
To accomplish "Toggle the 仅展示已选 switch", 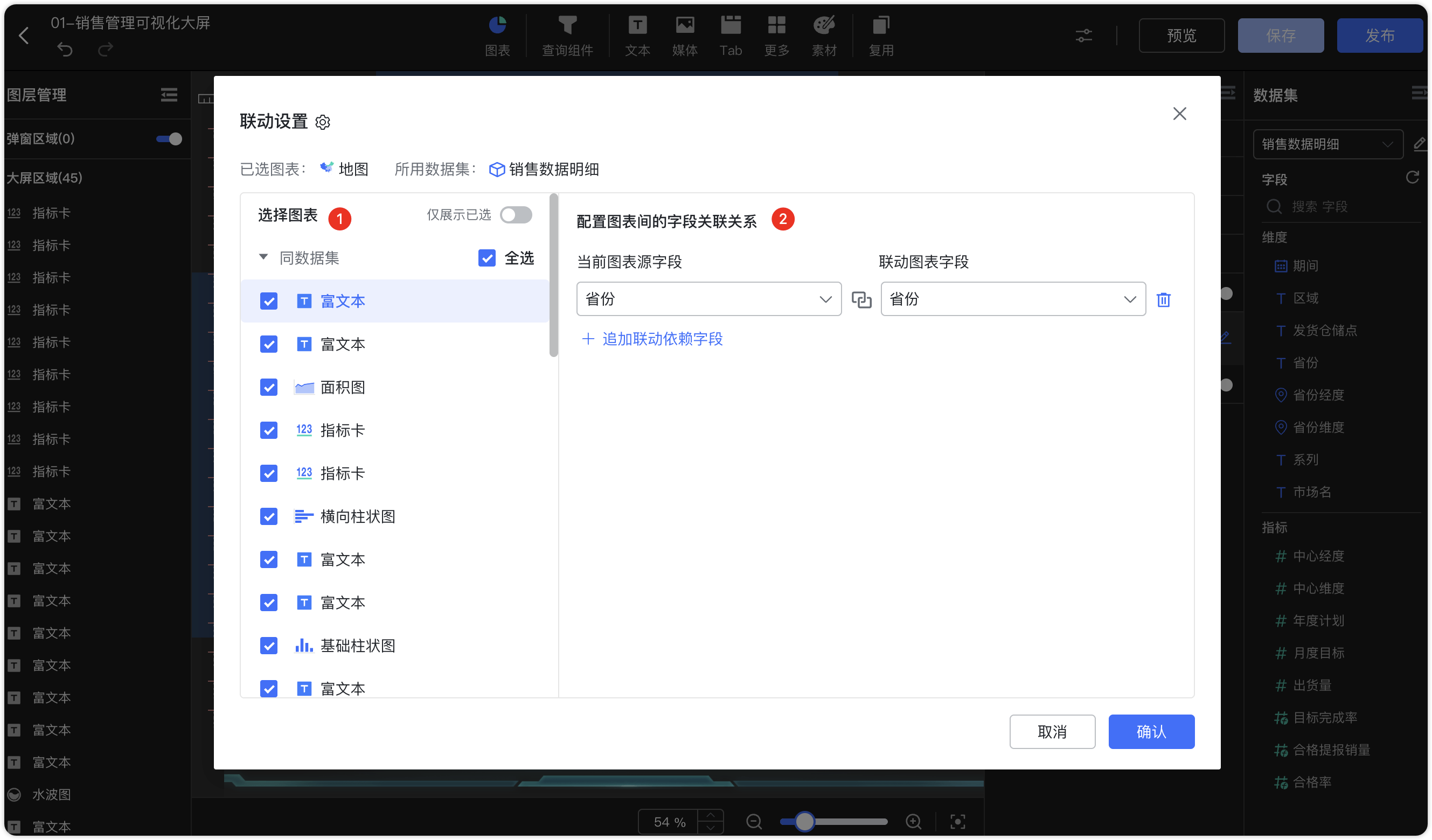I will click(516, 215).
